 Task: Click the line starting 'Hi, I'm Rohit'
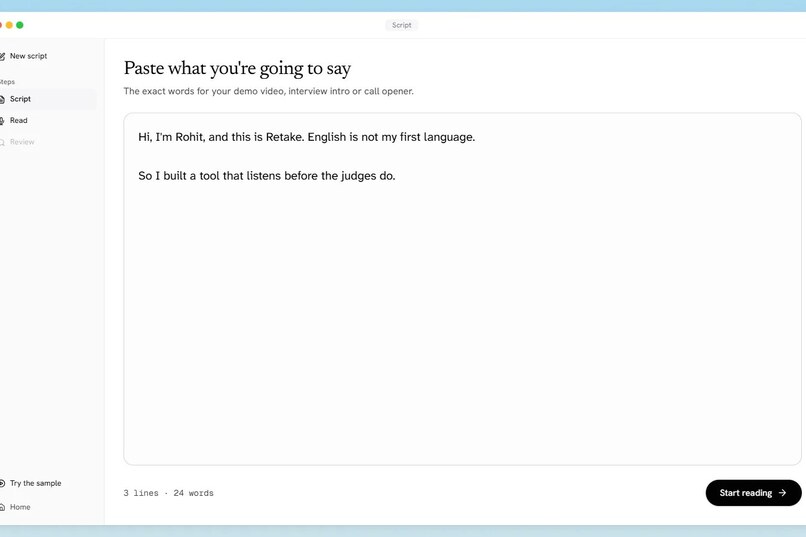(x=306, y=137)
